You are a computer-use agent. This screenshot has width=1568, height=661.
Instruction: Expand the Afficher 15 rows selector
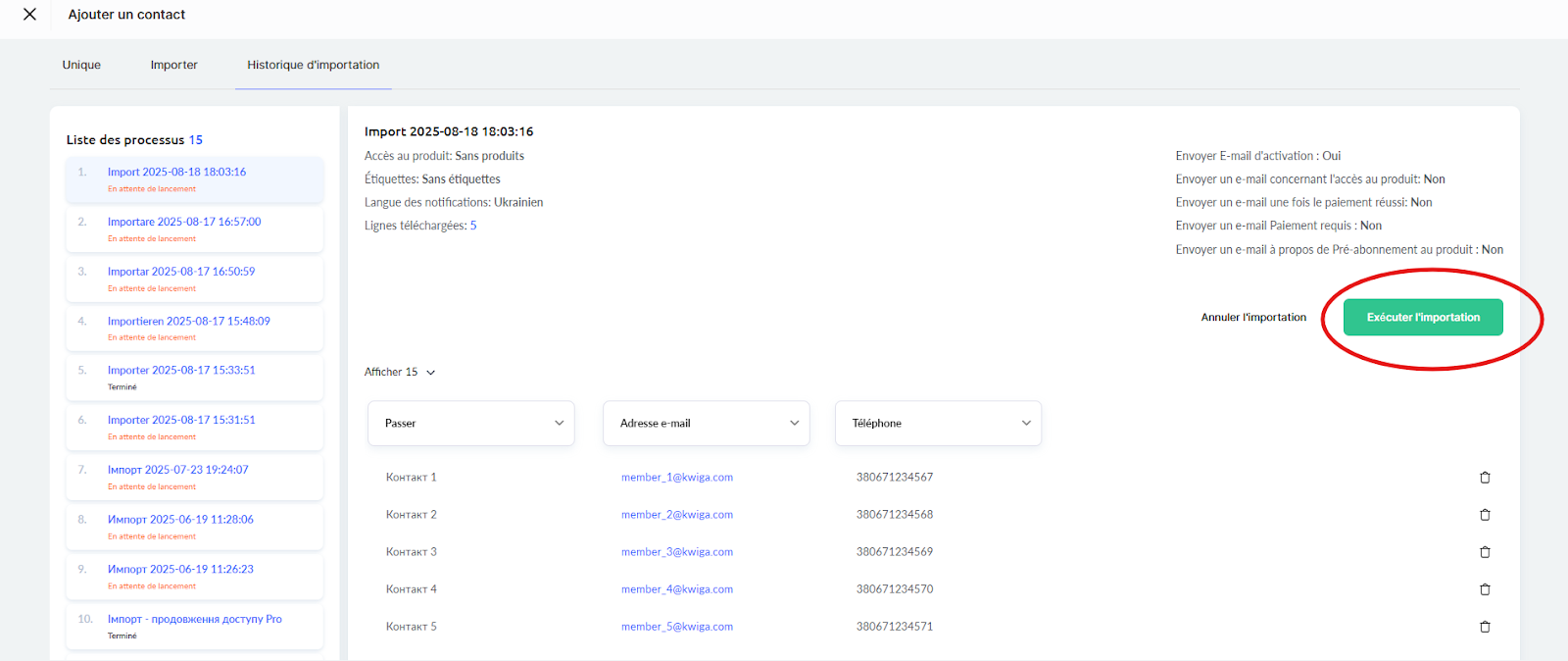(400, 373)
